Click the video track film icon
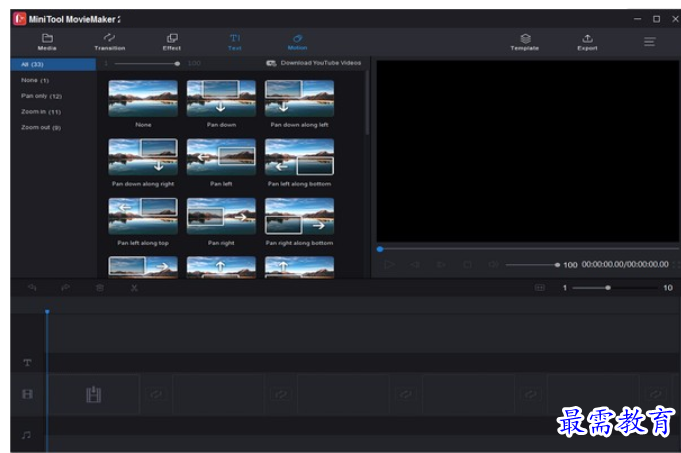Image resolution: width=681 pixels, height=453 pixels. [x=27, y=394]
